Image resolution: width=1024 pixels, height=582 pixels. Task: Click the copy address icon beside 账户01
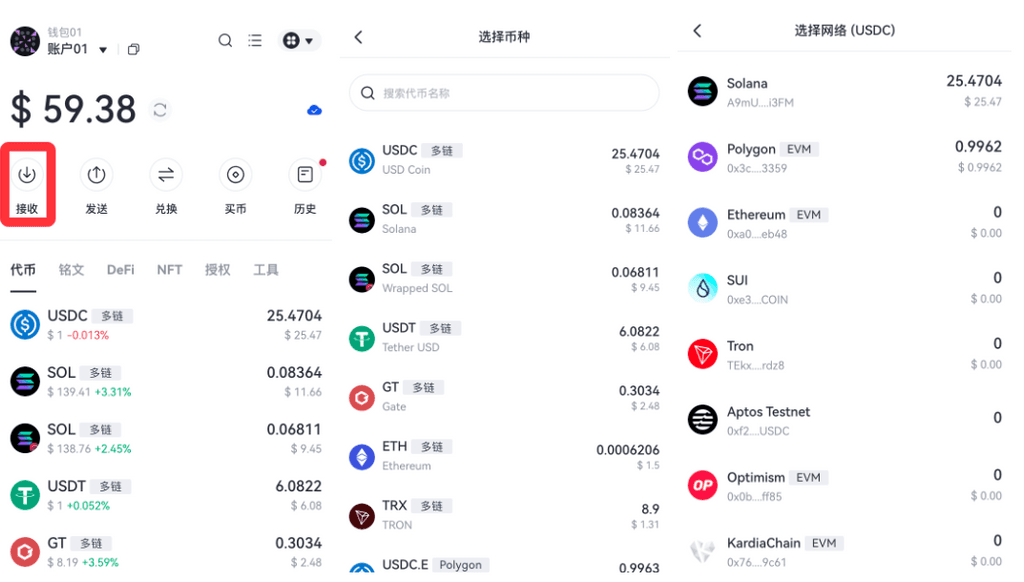(133, 50)
